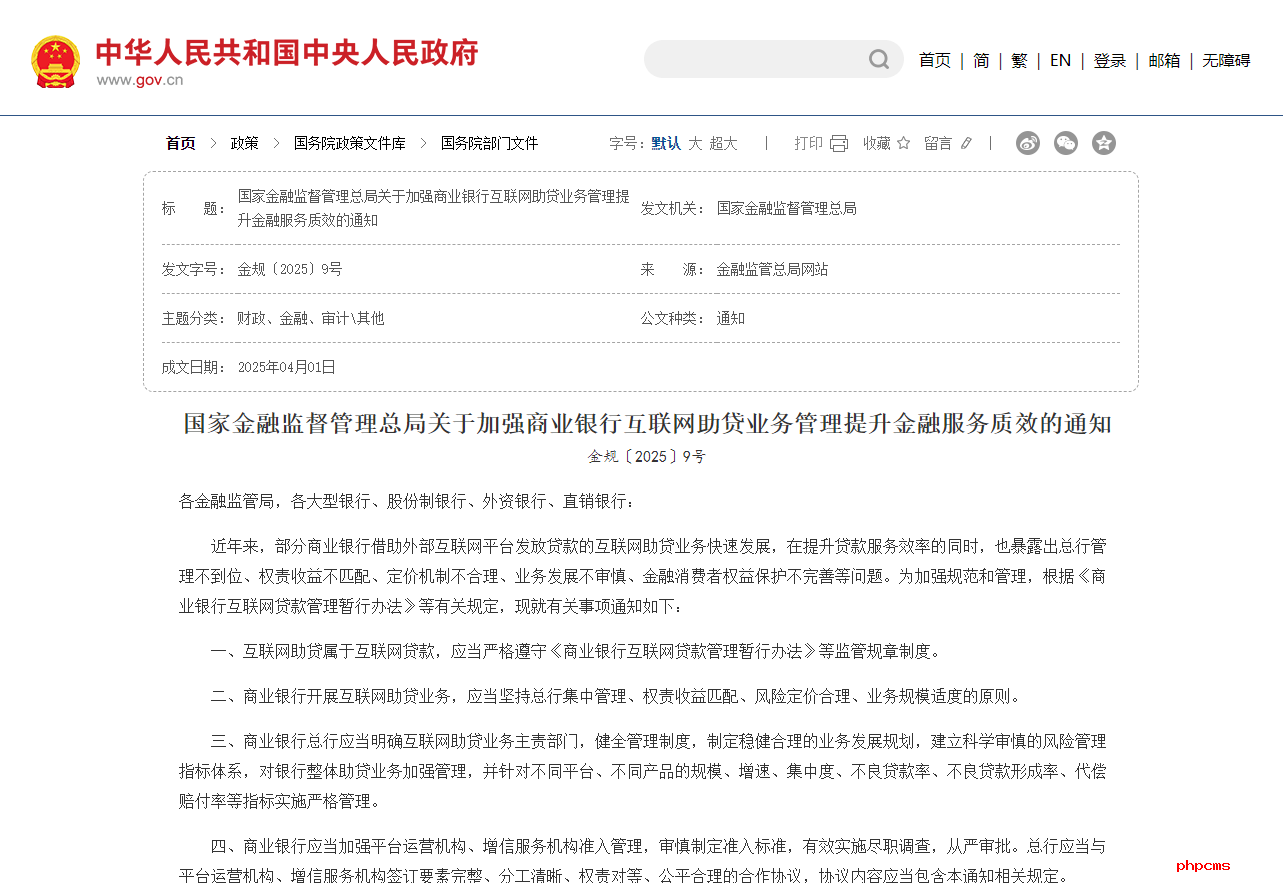The width and height of the screenshot is (1283, 883).
Task: Share to QQ Zone star icon
Action: point(1104,143)
